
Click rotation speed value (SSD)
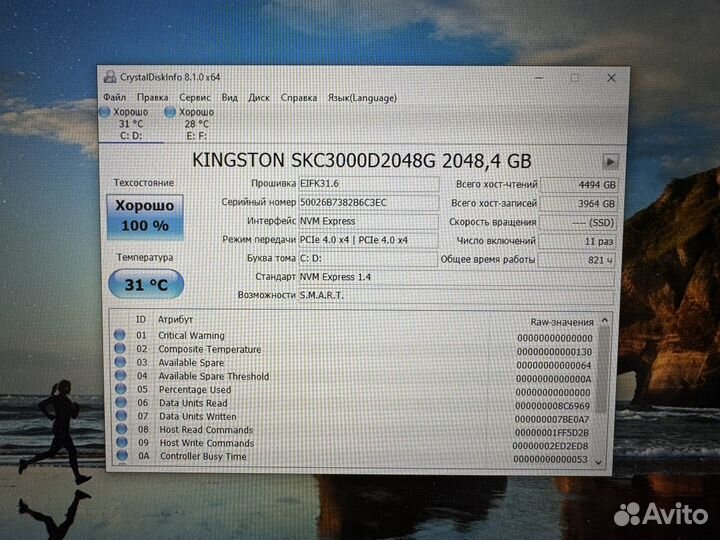[x=578, y=223]
